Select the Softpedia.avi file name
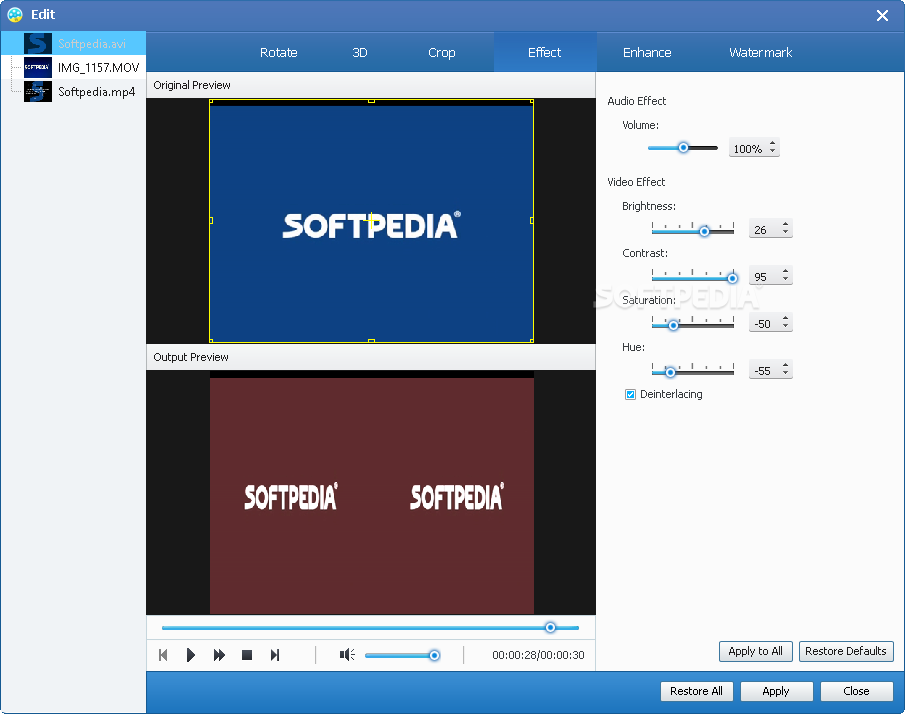This screenshot has width=905, height=714. [92, 44]
